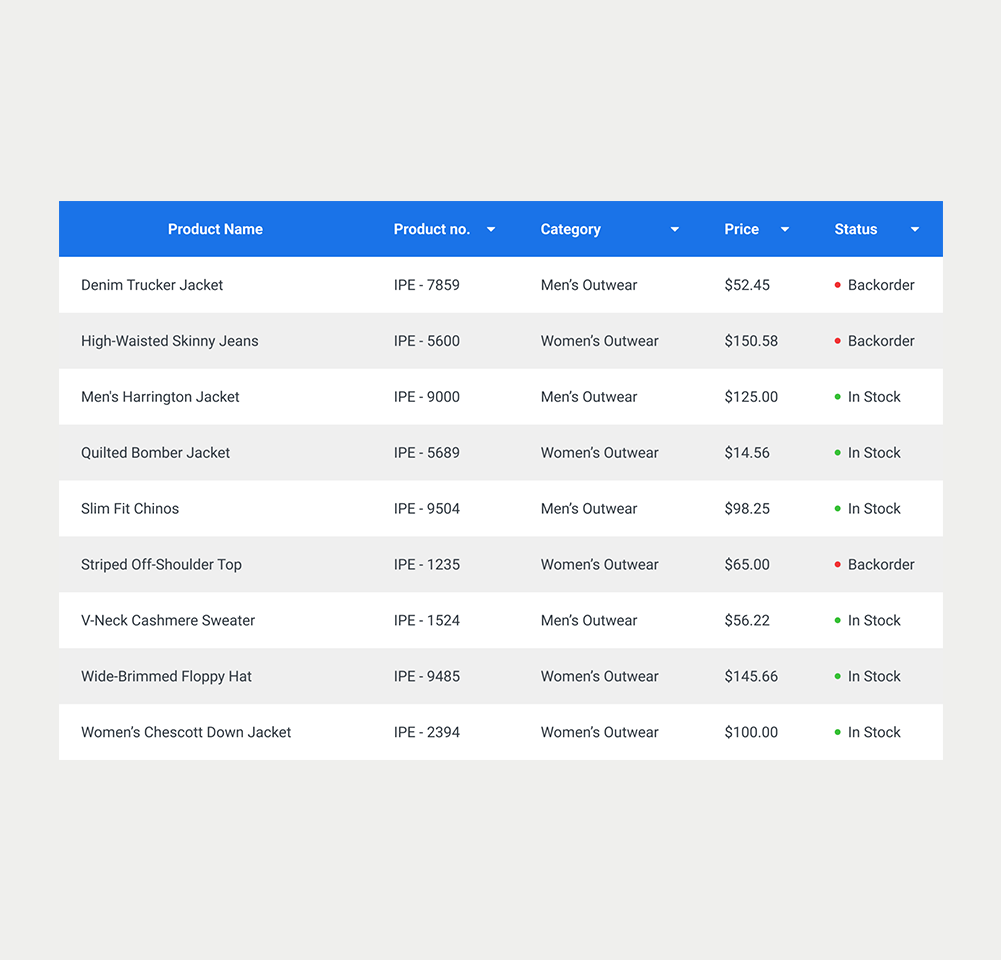Viewport: 1001px width, 960px height.
Task: Select the $145.66 price cell
Action: pyautogui.click(x=751, y=677)
